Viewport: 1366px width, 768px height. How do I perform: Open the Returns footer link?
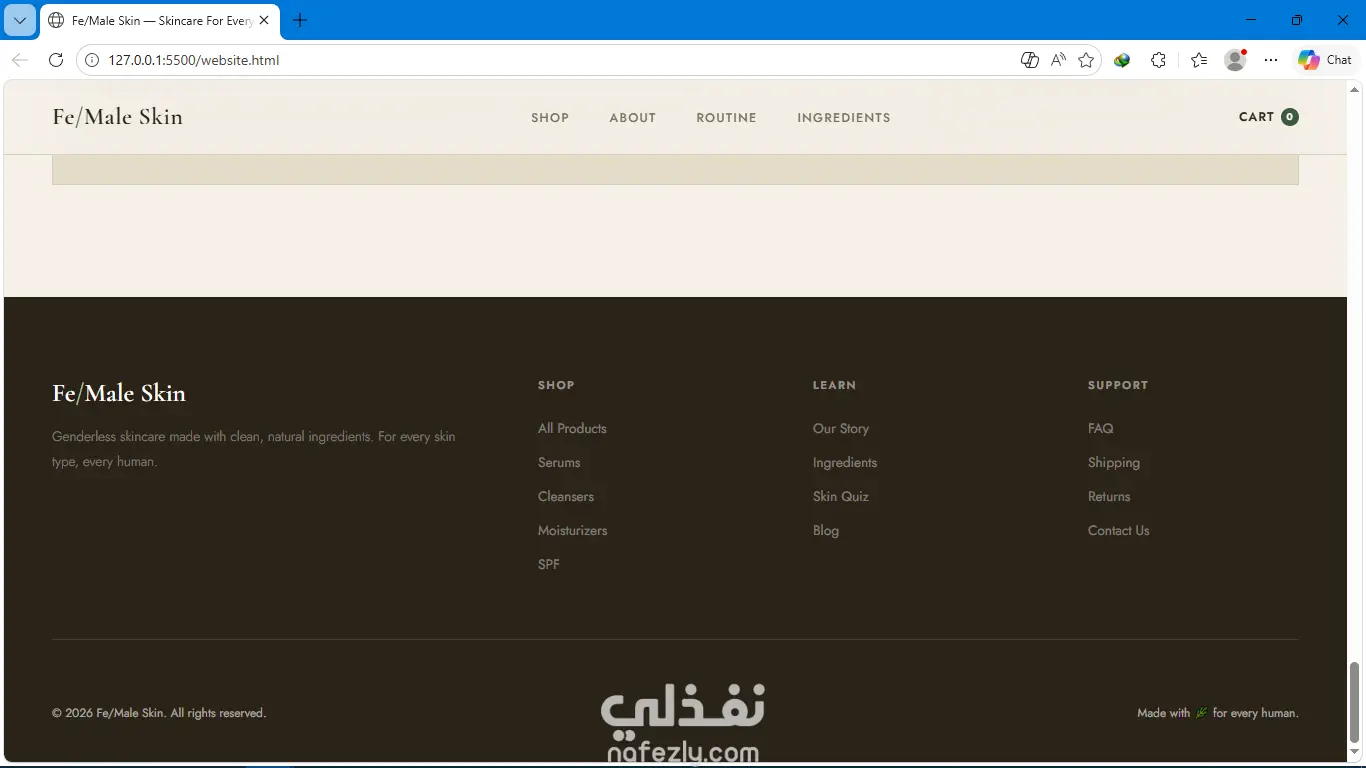click(1109, 496)
